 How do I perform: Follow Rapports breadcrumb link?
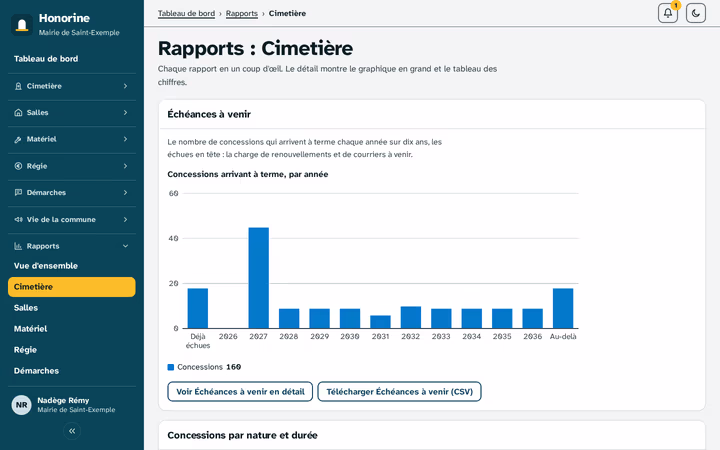242,13
